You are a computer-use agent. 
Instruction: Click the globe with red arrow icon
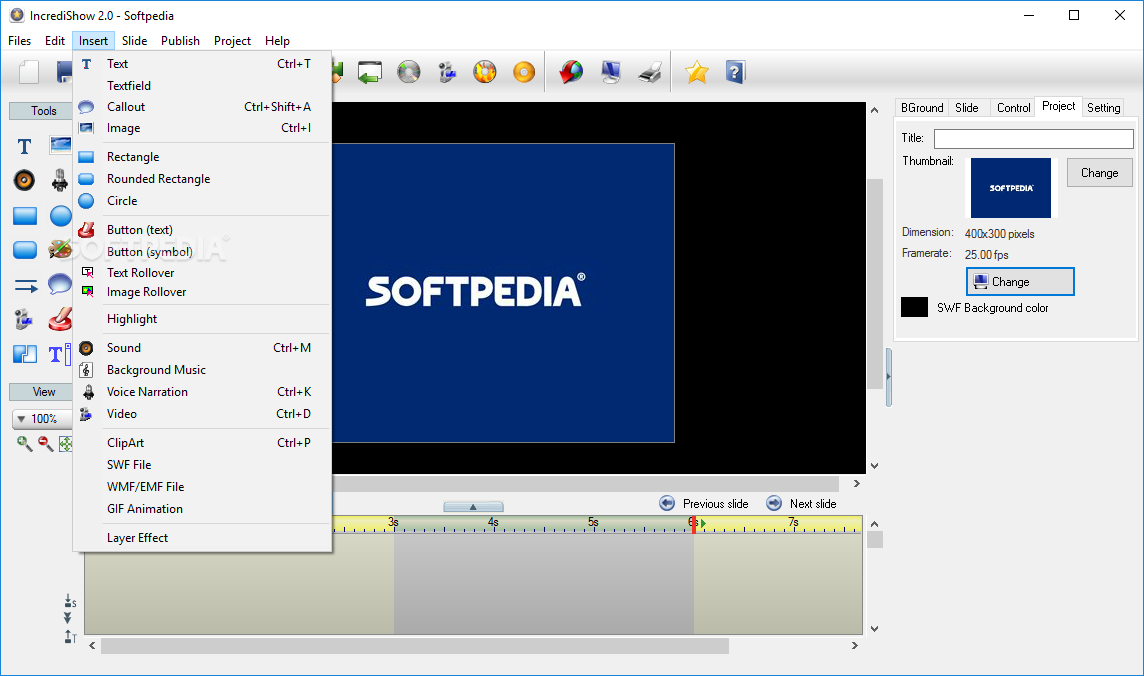[571, 72]
